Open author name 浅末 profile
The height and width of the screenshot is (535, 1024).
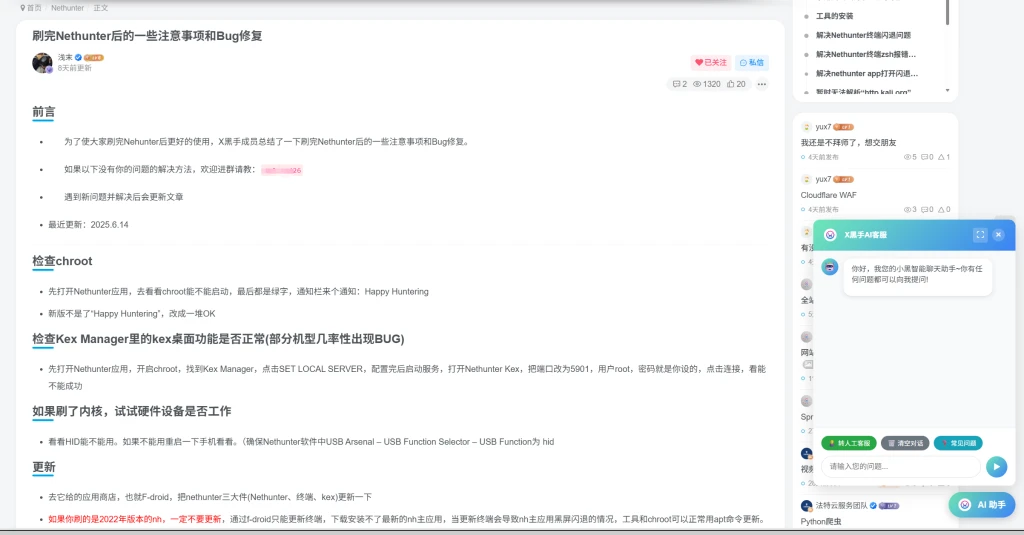(x=65, y=57)
